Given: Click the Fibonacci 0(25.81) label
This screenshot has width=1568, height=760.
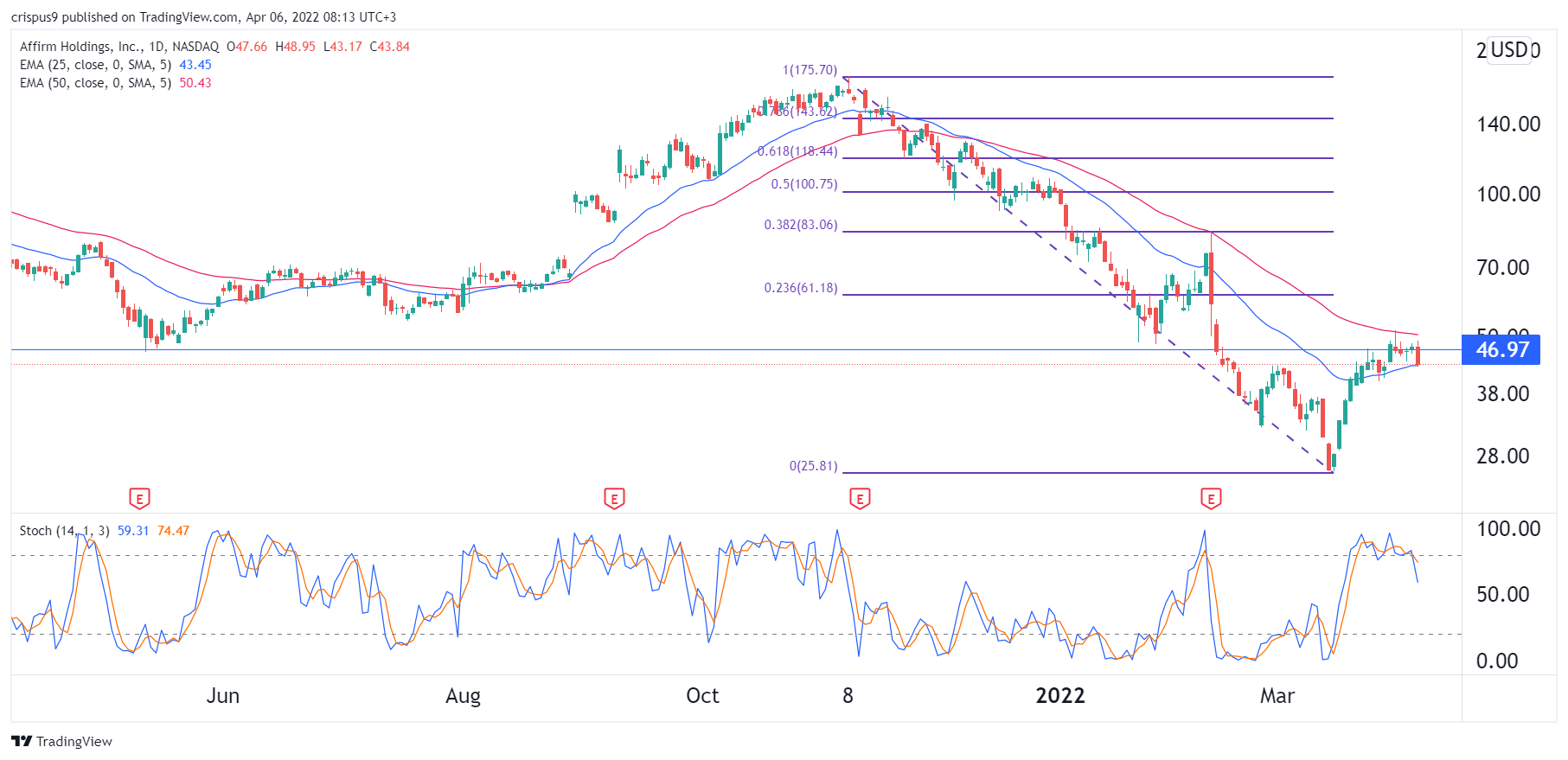Looking at the screenshot, I should coord(813,466).
